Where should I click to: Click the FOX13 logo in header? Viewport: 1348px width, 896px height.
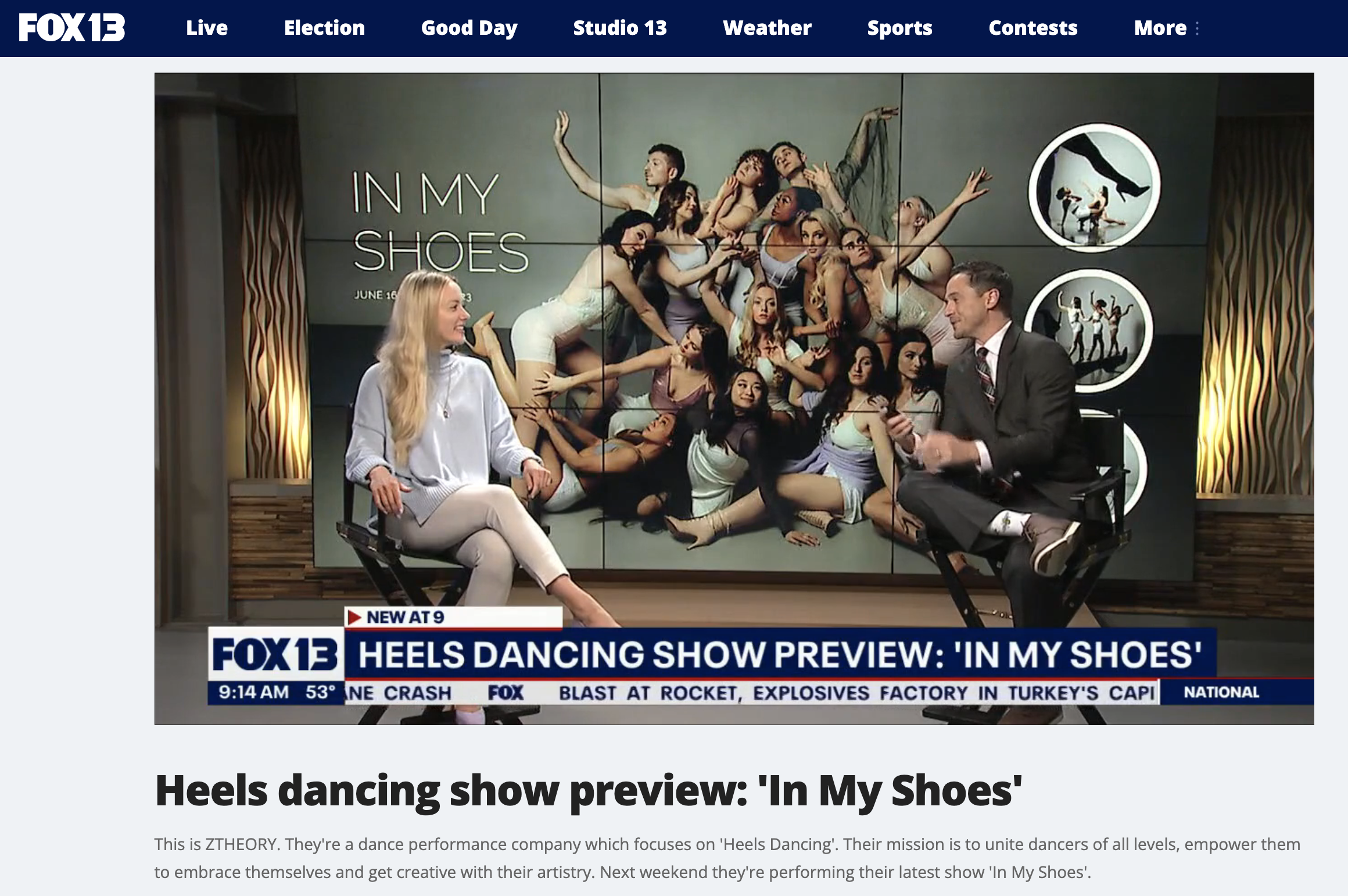(x=71, y=27)
